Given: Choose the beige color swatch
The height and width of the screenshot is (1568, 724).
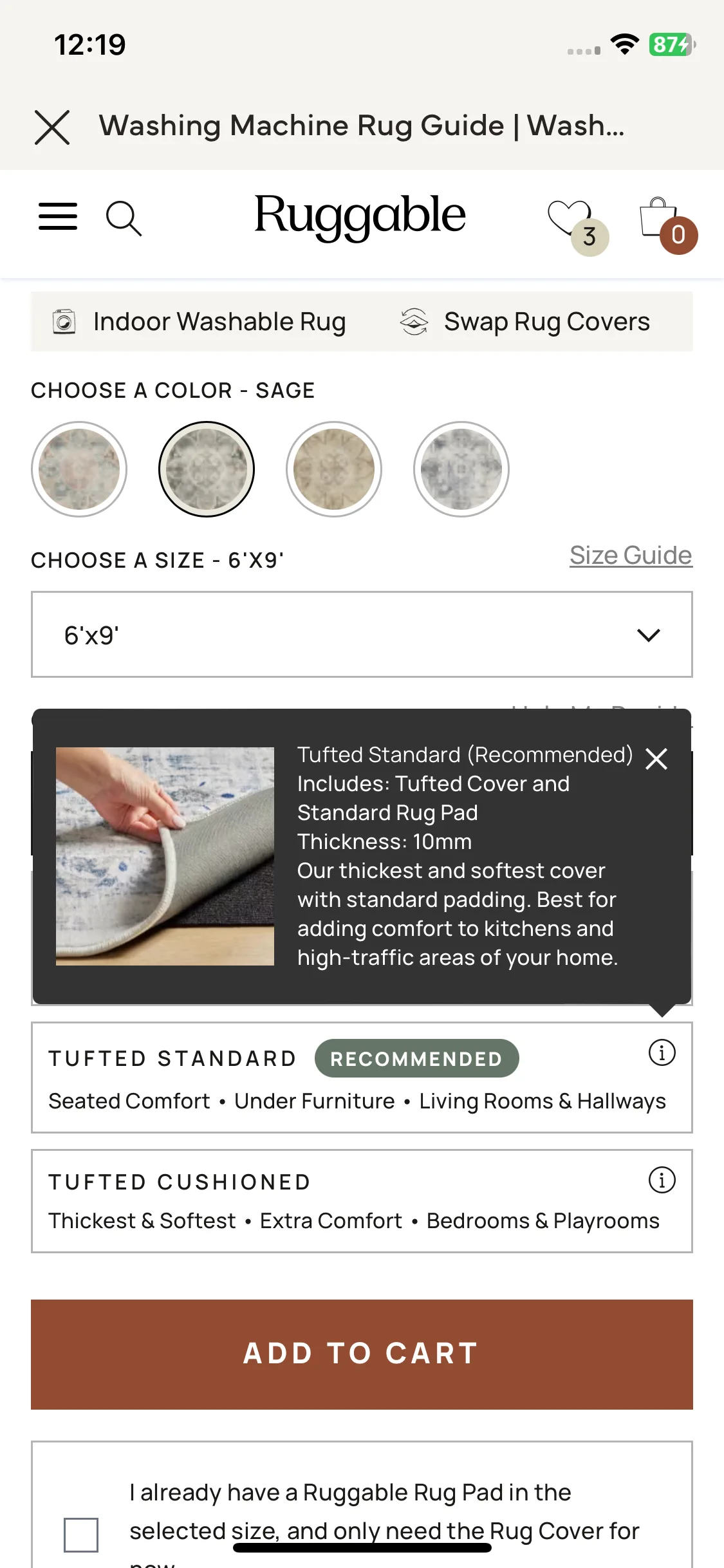Looking at the screenshot, I should tap(334, 469).
